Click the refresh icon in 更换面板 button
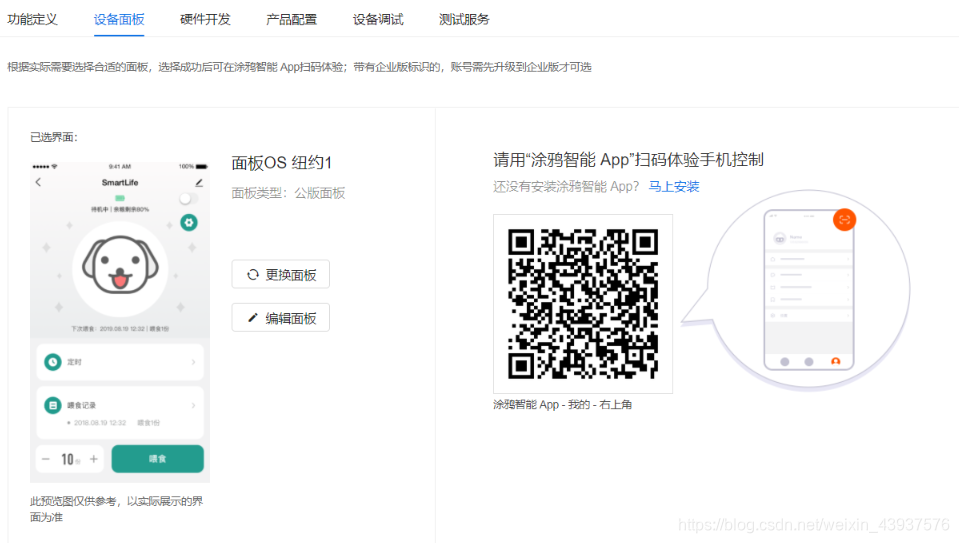Image resolution: width=959 pixels, height=543 pixels. [x=253, y=275]
